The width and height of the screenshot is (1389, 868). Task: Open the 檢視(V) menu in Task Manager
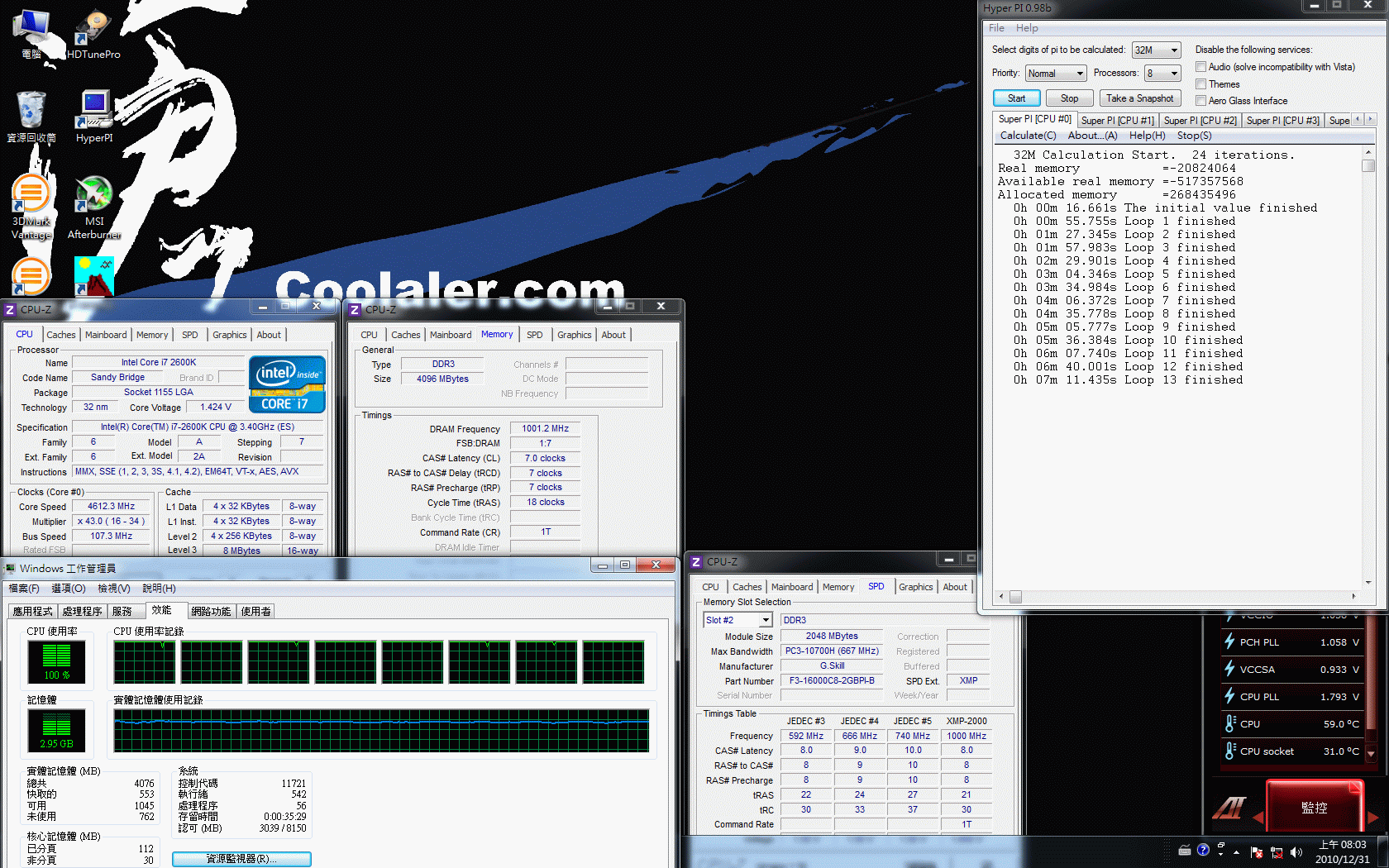113,589
